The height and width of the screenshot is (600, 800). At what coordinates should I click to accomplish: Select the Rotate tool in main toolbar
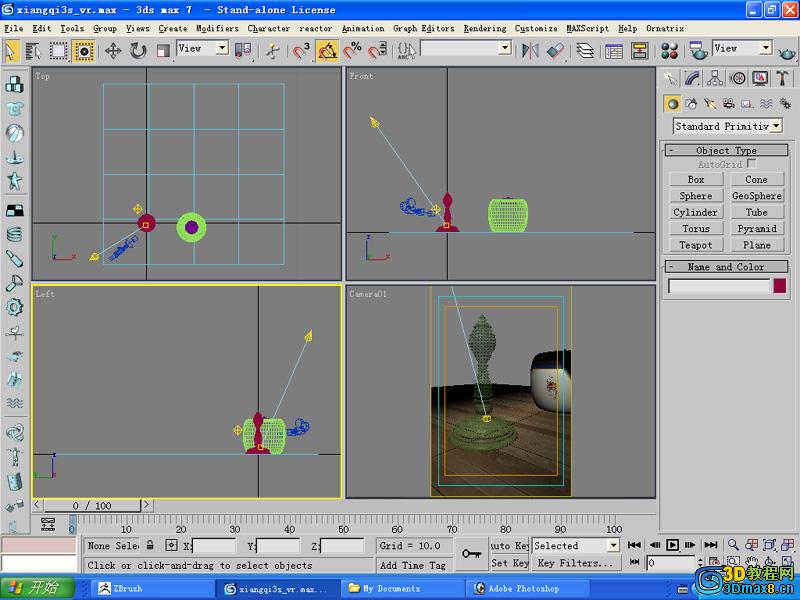point(138,50)
